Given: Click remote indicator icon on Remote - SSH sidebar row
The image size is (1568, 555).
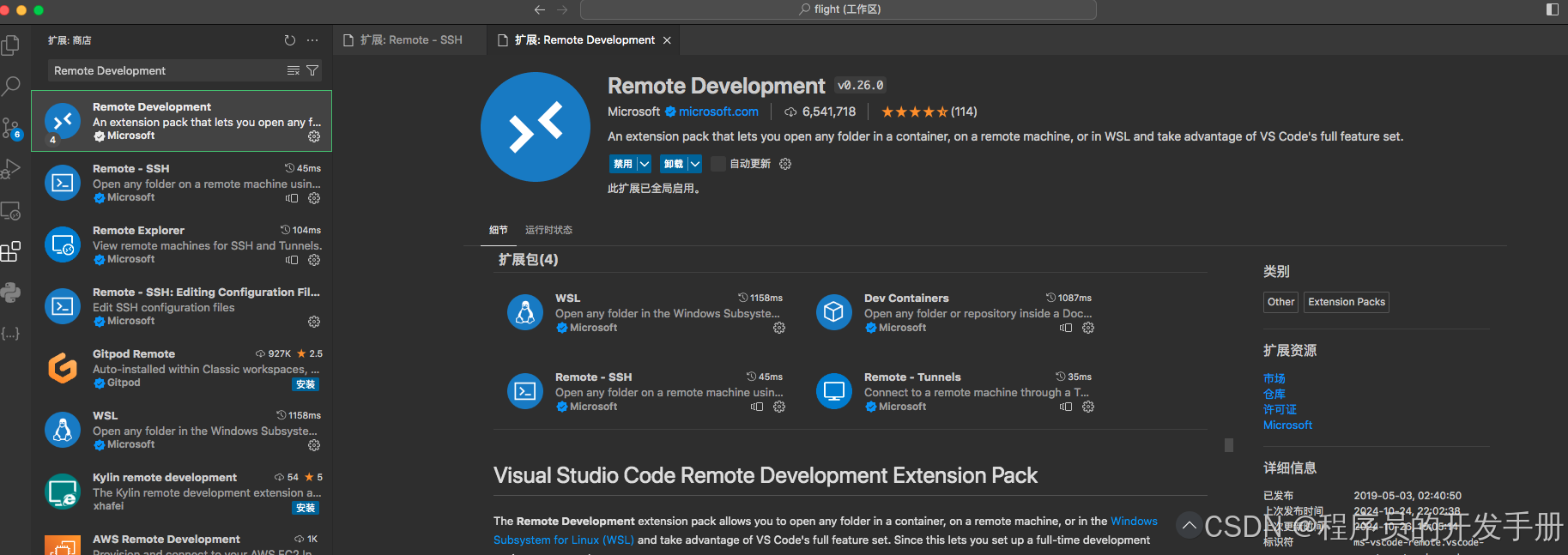Looking at the screenshot, I should pyautogui.click(x=292, y=198).
